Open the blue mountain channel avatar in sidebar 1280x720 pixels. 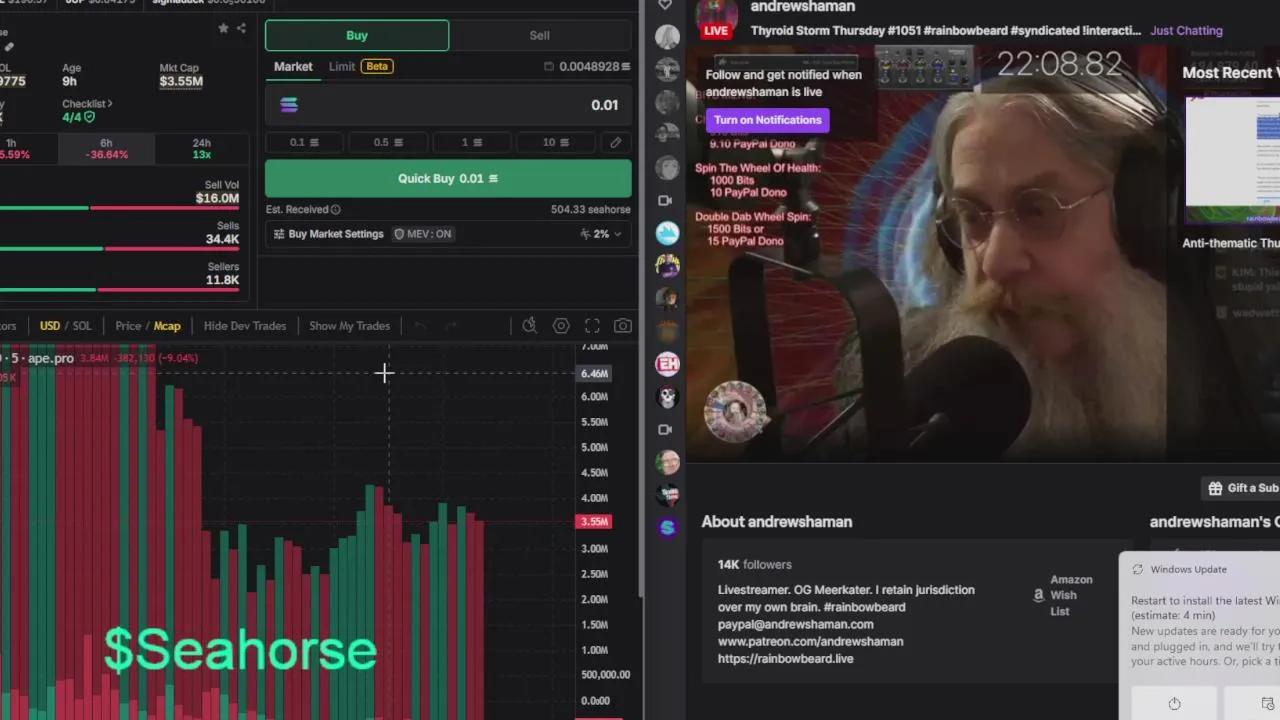pos(668,233)
